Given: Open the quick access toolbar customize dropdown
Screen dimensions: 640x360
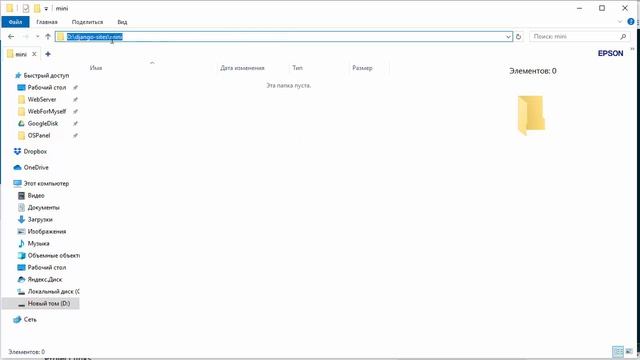Looking at the screenshot, I should pos(46,9).
